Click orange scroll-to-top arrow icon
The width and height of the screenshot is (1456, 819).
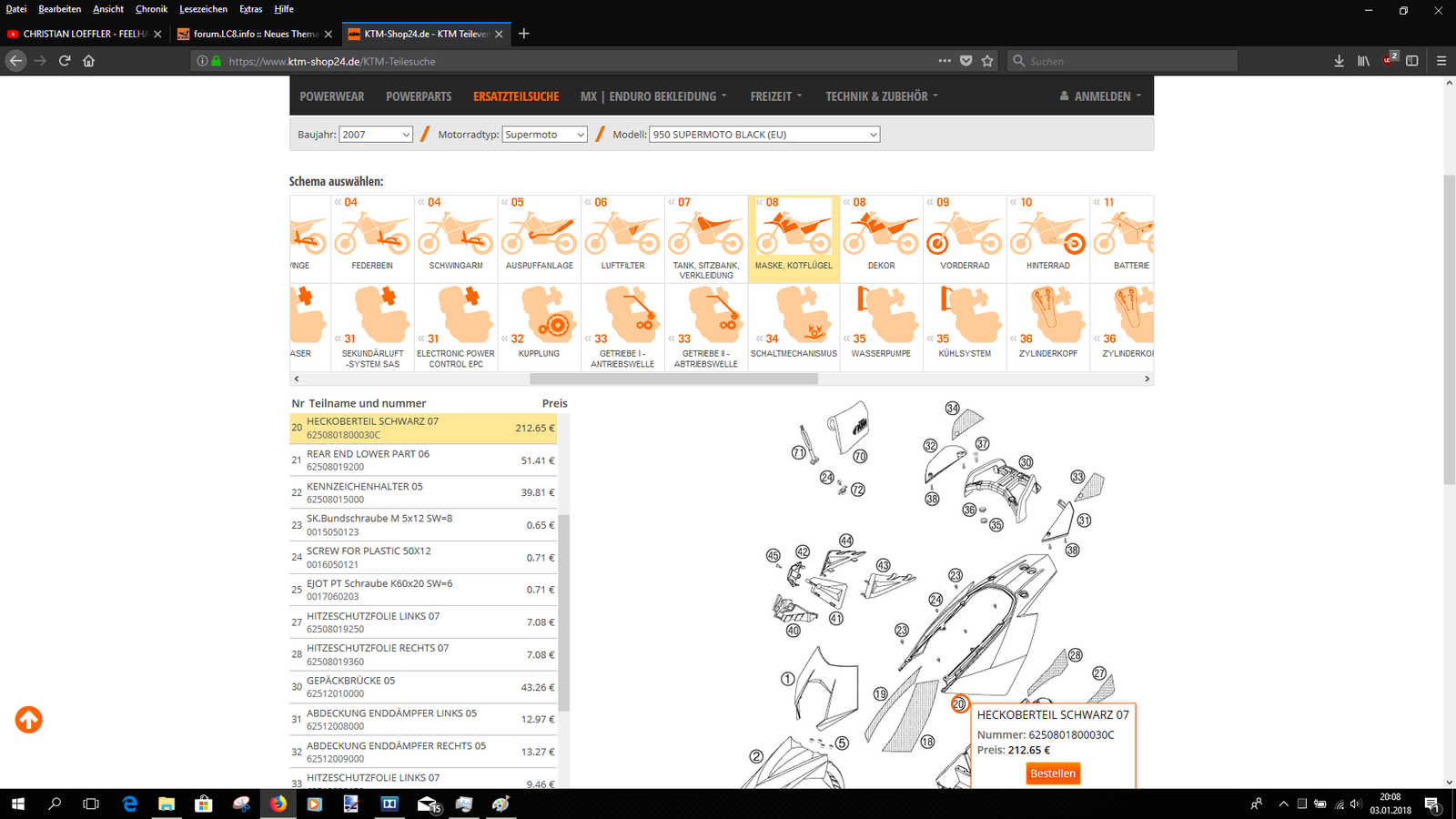pyautogui.click(x=28, y=720)
